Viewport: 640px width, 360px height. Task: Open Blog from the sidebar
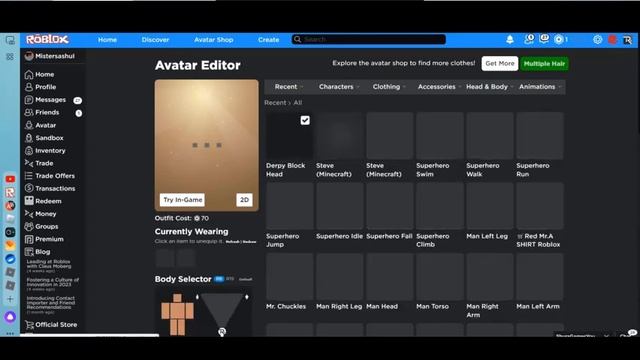click(38, 252)
